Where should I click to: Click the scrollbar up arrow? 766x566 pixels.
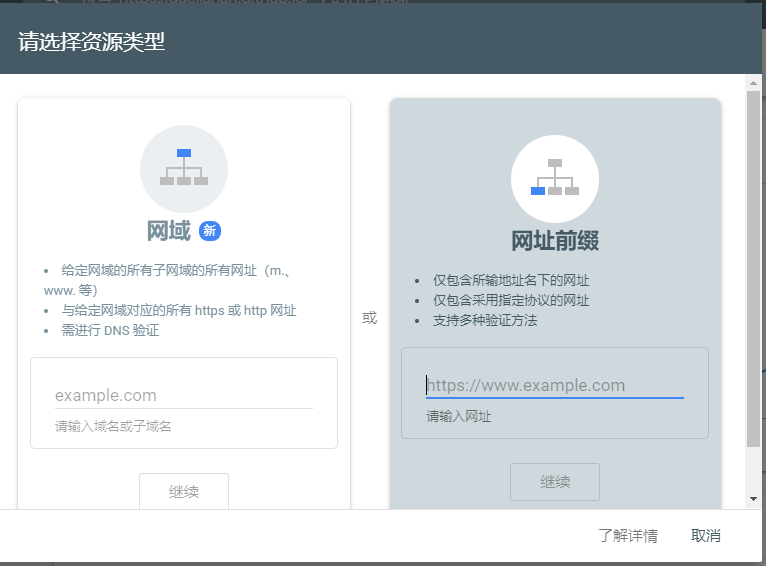[753, 83]
